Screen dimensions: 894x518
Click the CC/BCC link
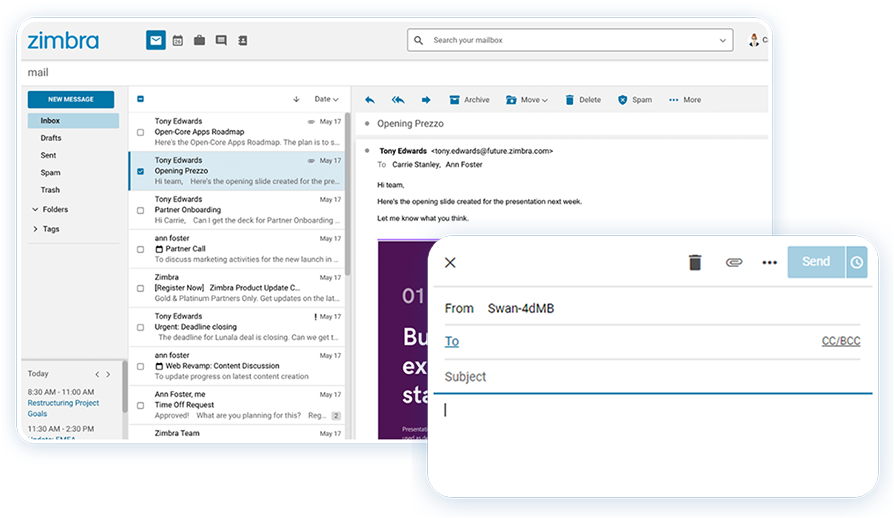(x=841, y=341)
